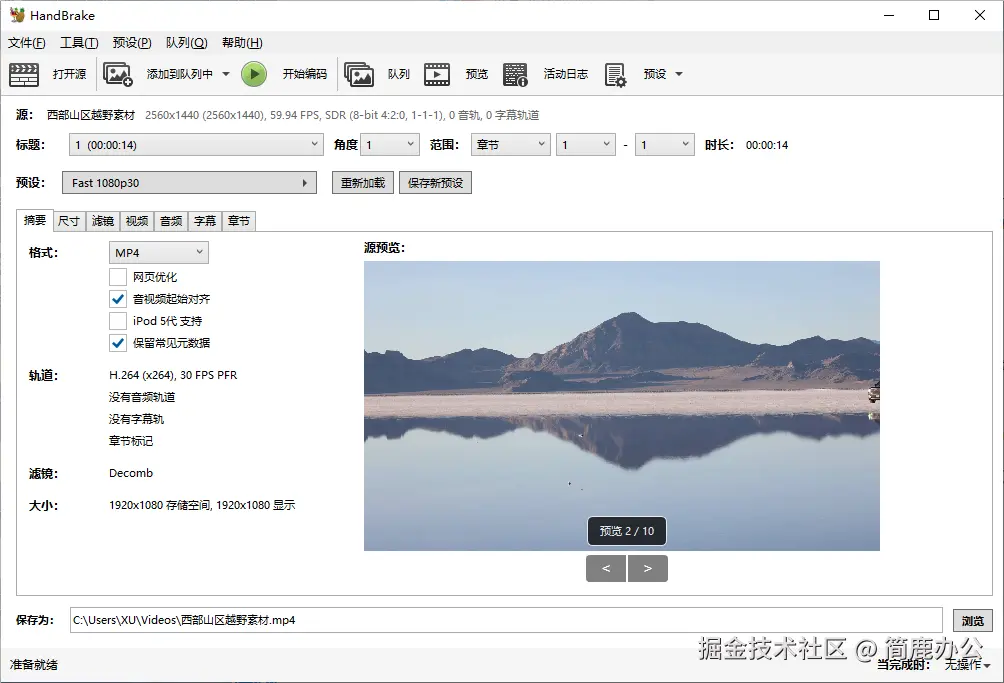Open the 文件(F) menu
The image size is (1004, 683).
click(27, 43)
